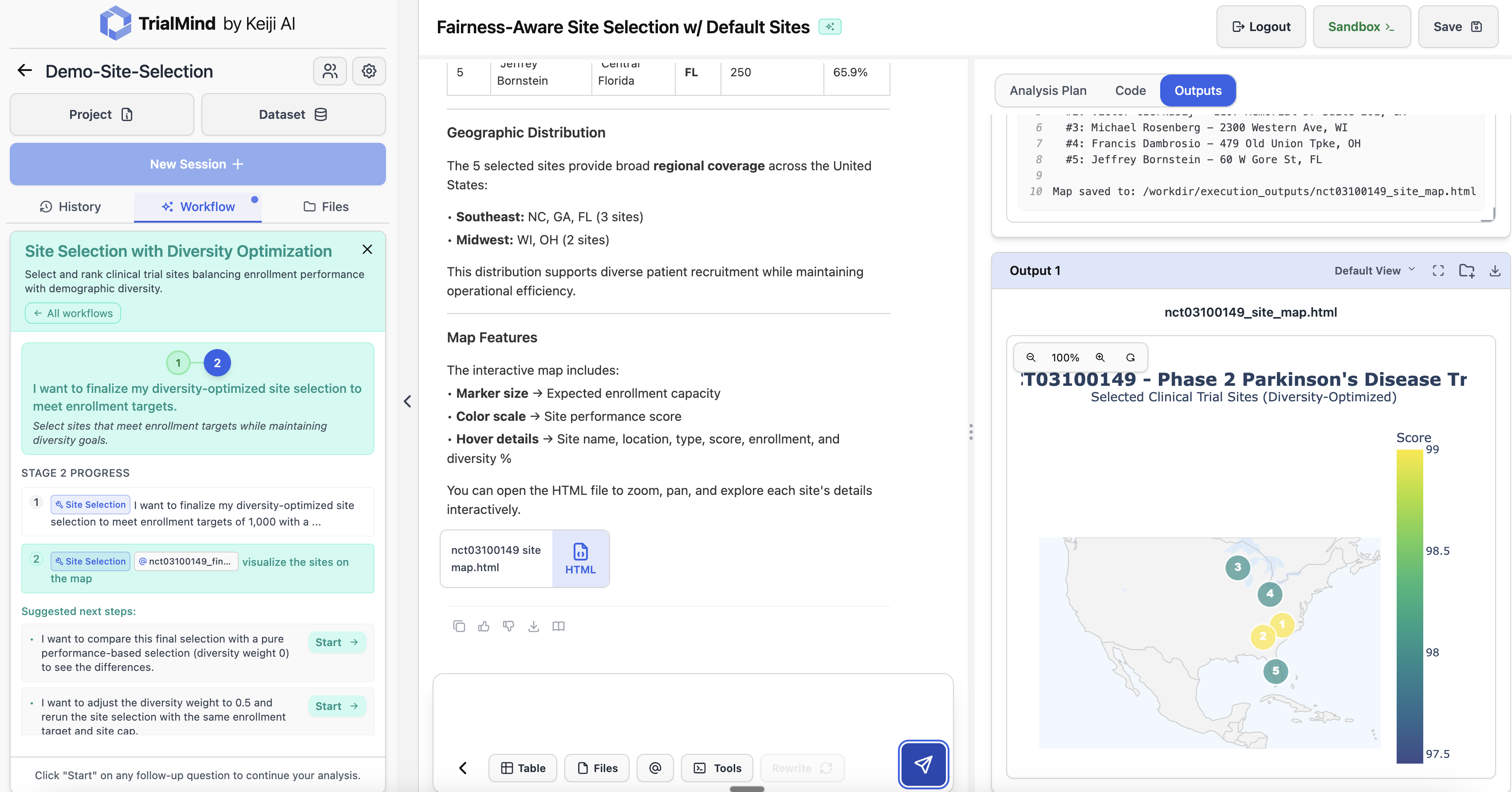
Task: Click the thumbs down feedback icon
Action: [x=508, y=626]
